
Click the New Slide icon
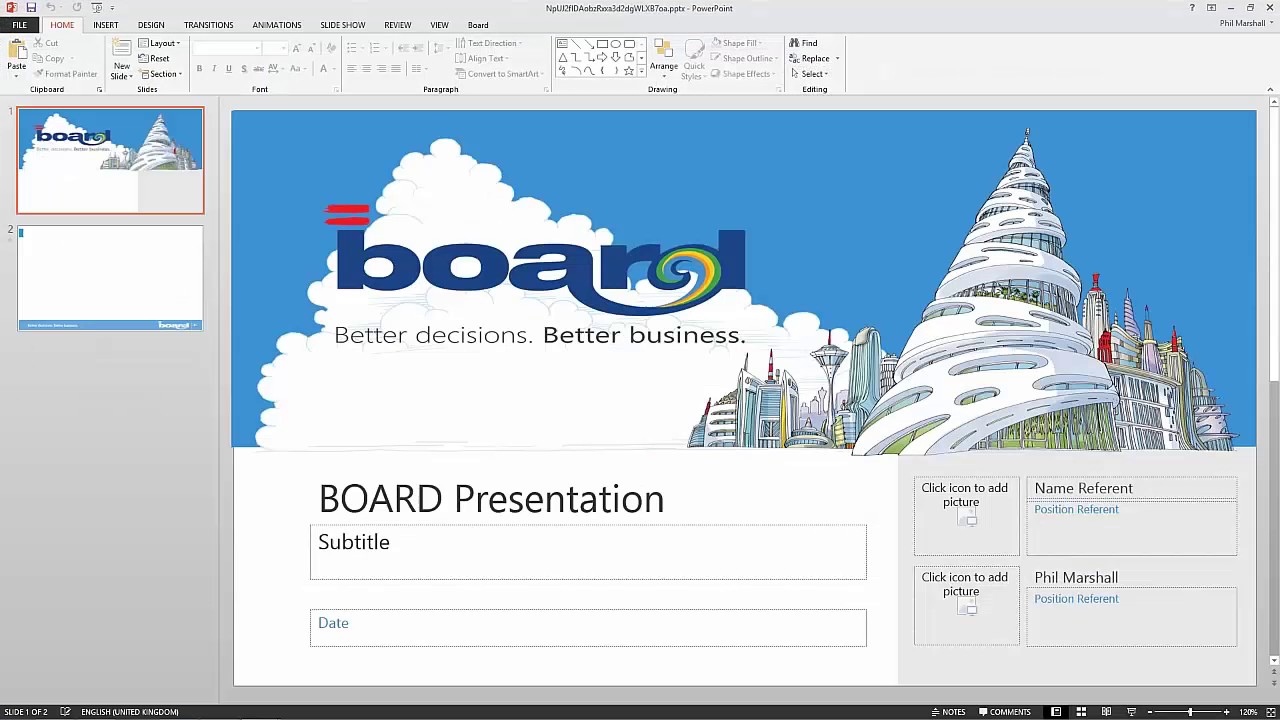pos(121,50)
